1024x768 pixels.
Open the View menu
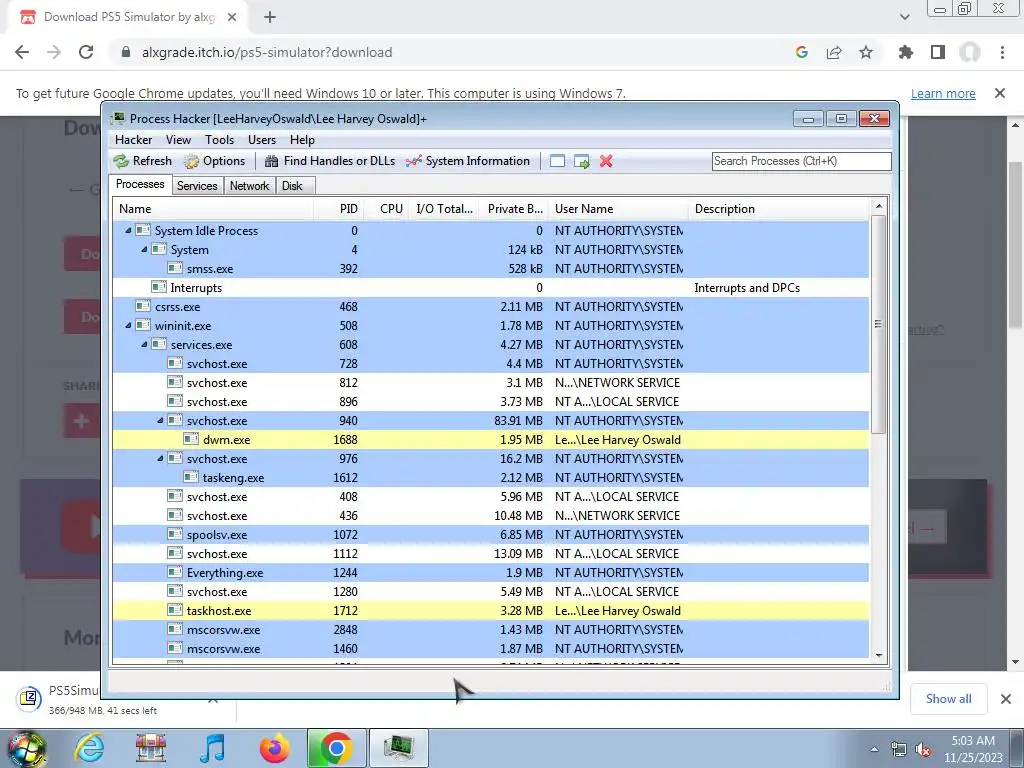[178, 140]
